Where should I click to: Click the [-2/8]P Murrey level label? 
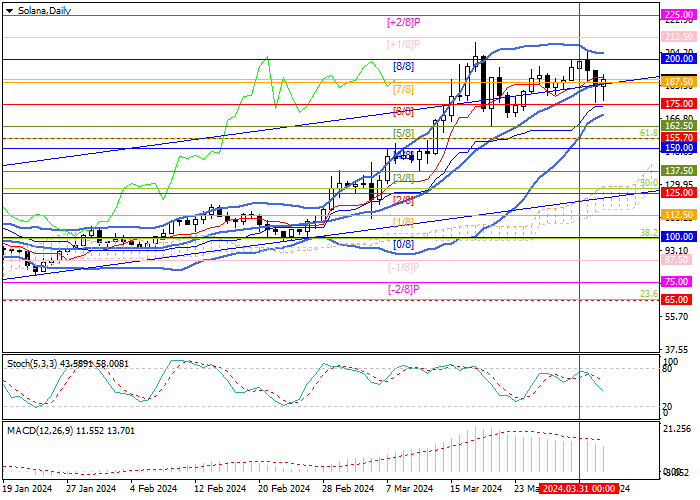(x=404, y=289)
